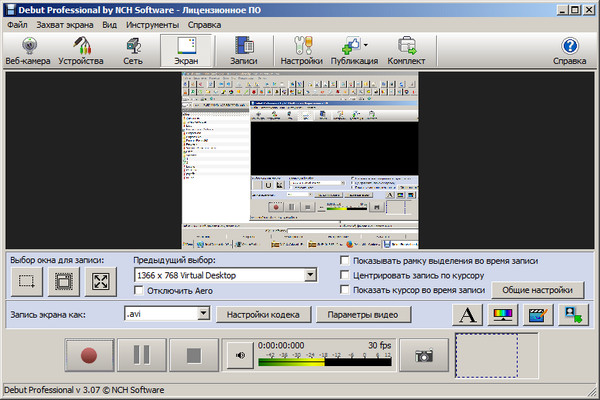Choose the fullscreen capture selection icon

click(x=99, y=282)
